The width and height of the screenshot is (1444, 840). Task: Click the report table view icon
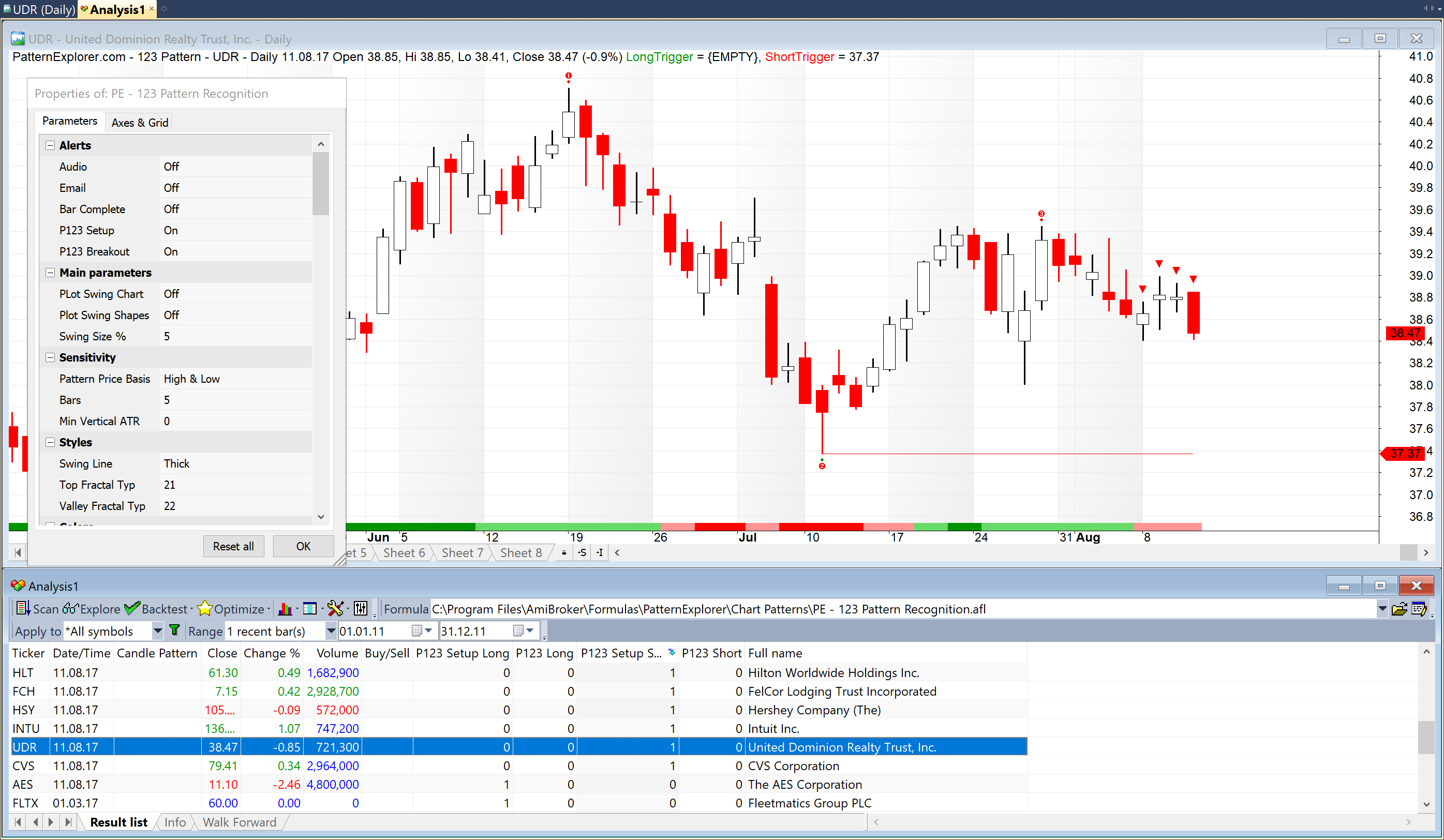310,608
